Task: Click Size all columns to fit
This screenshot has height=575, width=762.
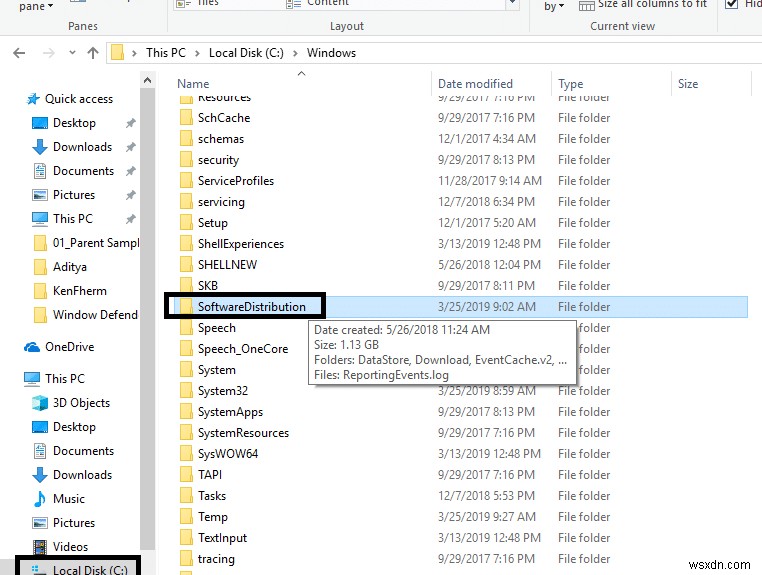Action: pos(643,5)
